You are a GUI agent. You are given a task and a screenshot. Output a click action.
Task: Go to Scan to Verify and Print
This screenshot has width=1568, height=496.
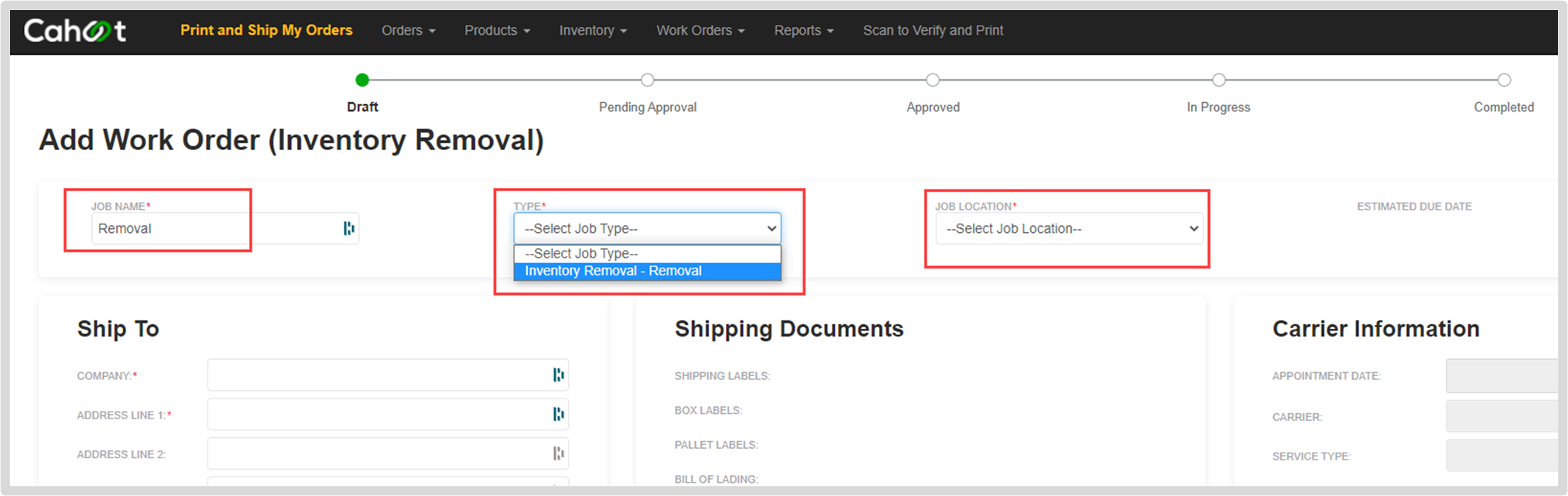(933, 30)
